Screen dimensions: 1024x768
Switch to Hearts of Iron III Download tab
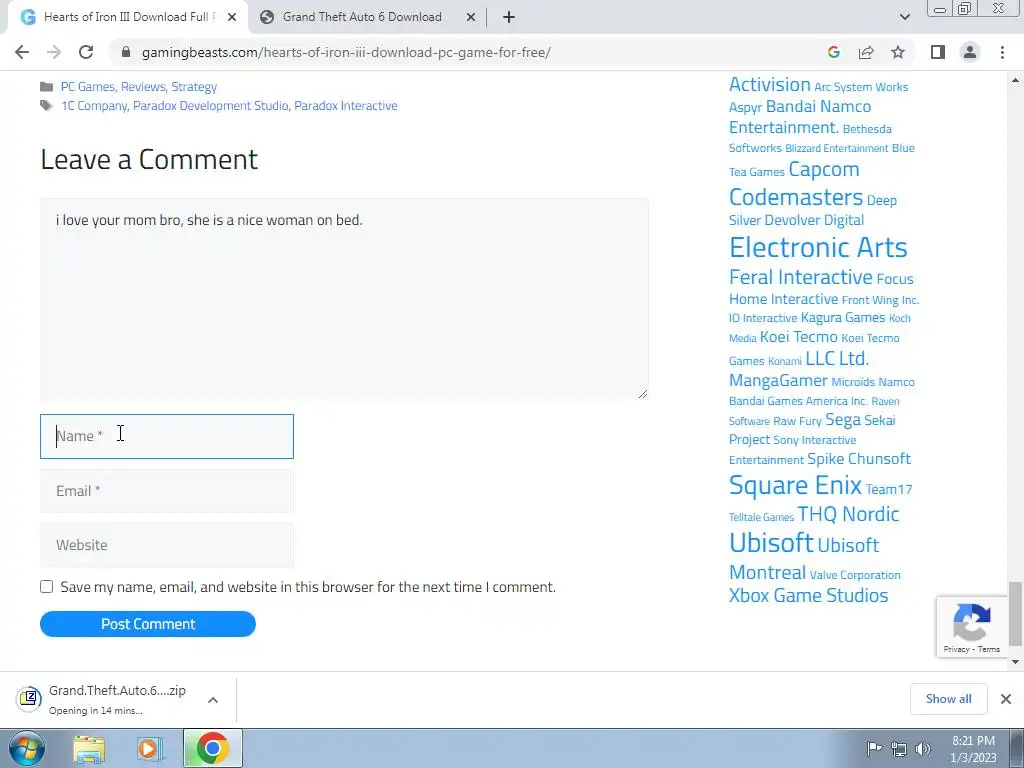127,17
